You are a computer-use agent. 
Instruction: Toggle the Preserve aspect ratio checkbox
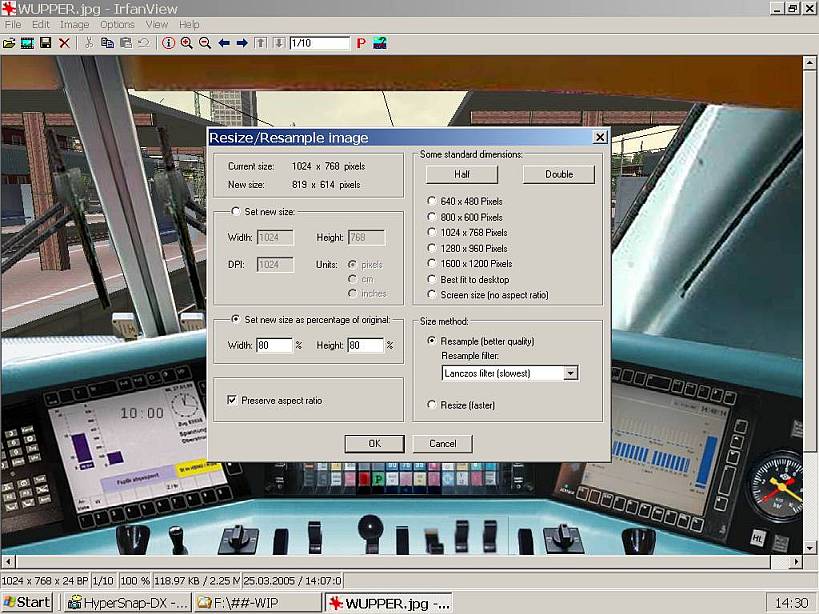click(x=232, y=400)
